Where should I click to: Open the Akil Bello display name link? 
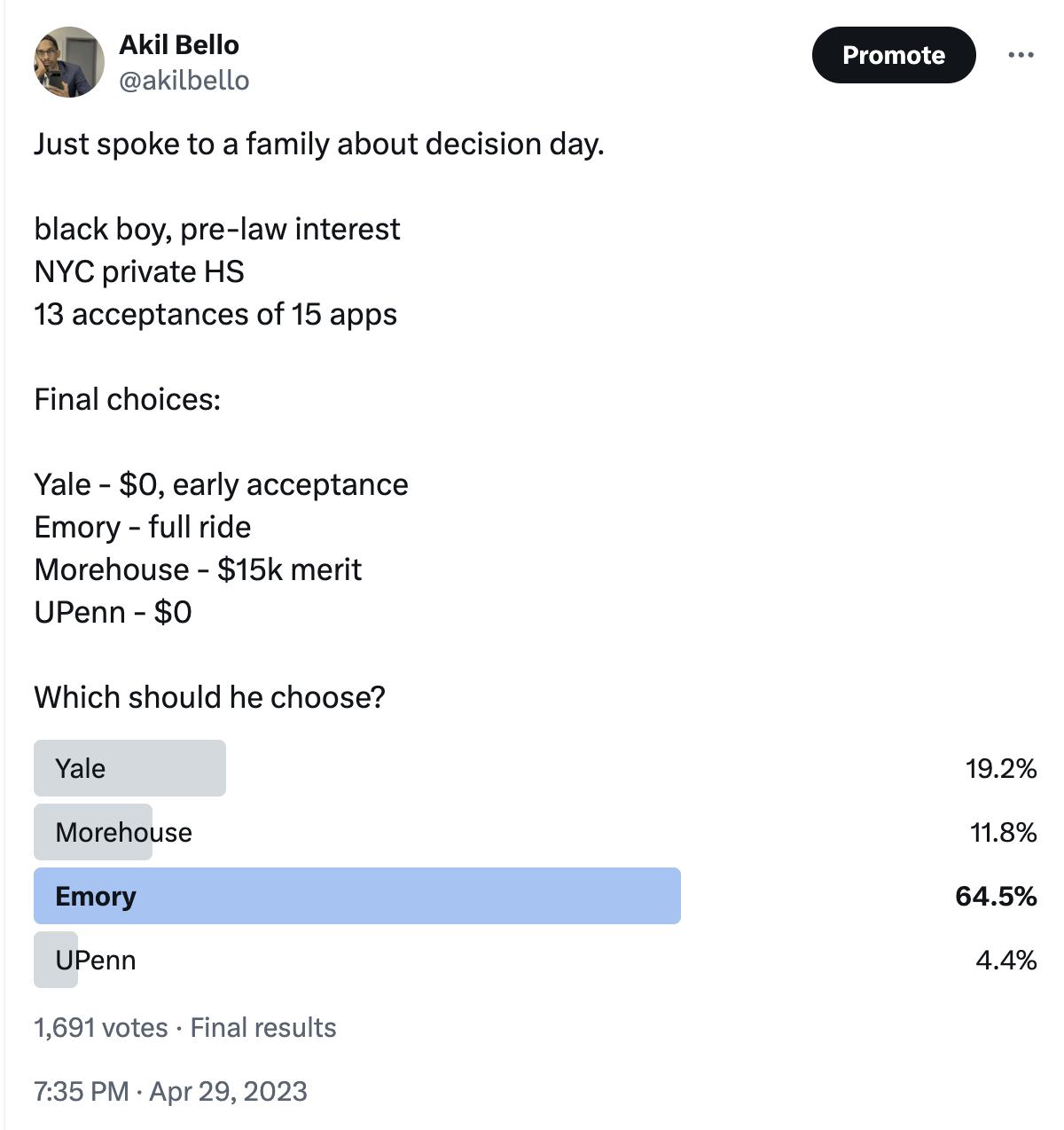coord(179,44)
